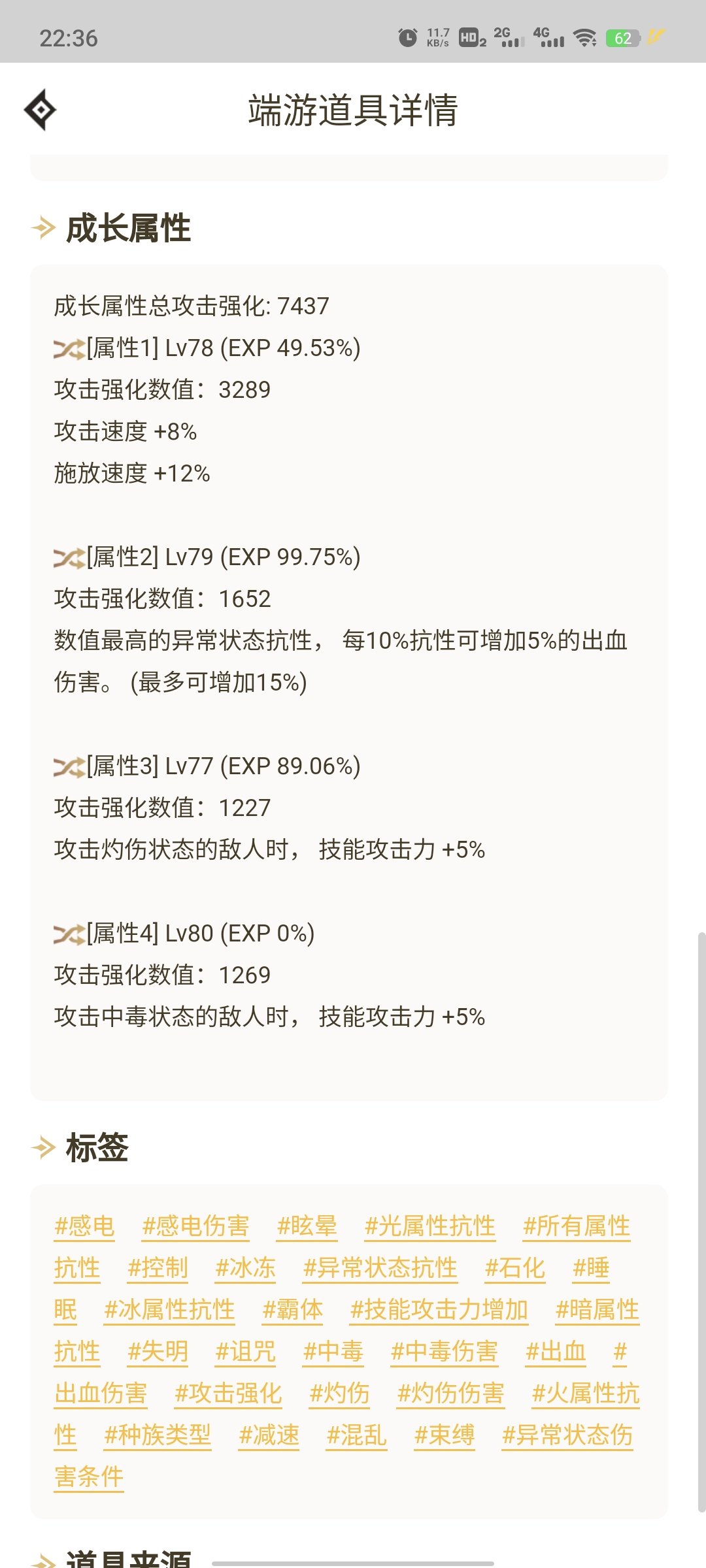
Task: Open the #光属性抗性 tag
Action: point(429,1226)
